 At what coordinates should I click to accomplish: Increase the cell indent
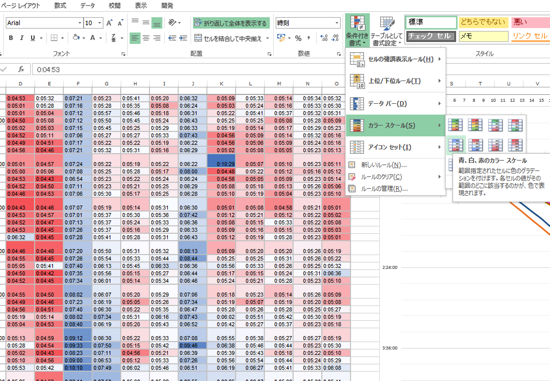(x=183, y=38)
